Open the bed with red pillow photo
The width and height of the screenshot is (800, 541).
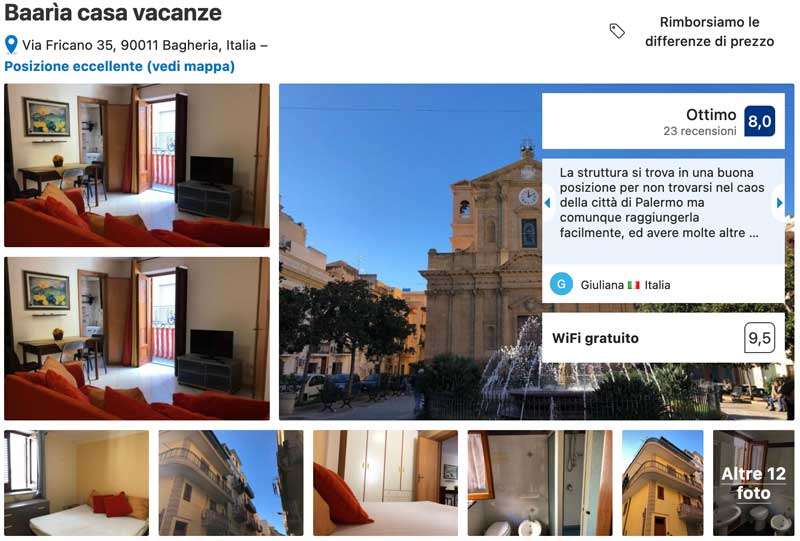pyautogui.click(x=385, y=483)
